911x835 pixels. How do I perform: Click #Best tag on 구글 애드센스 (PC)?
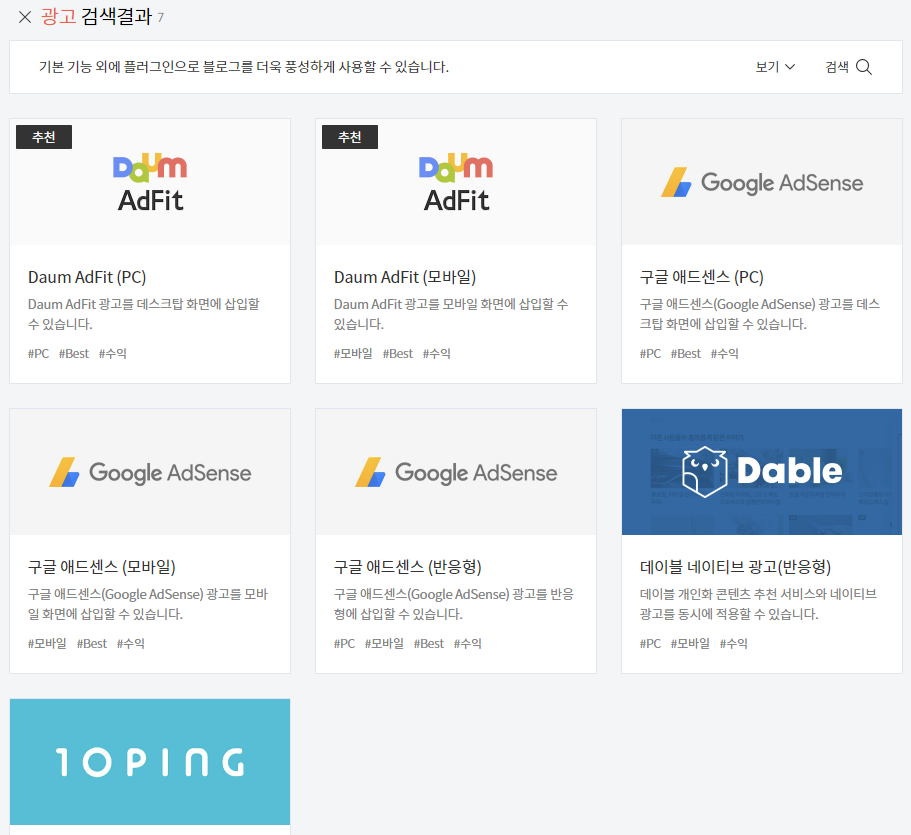[x=686, y=353]
